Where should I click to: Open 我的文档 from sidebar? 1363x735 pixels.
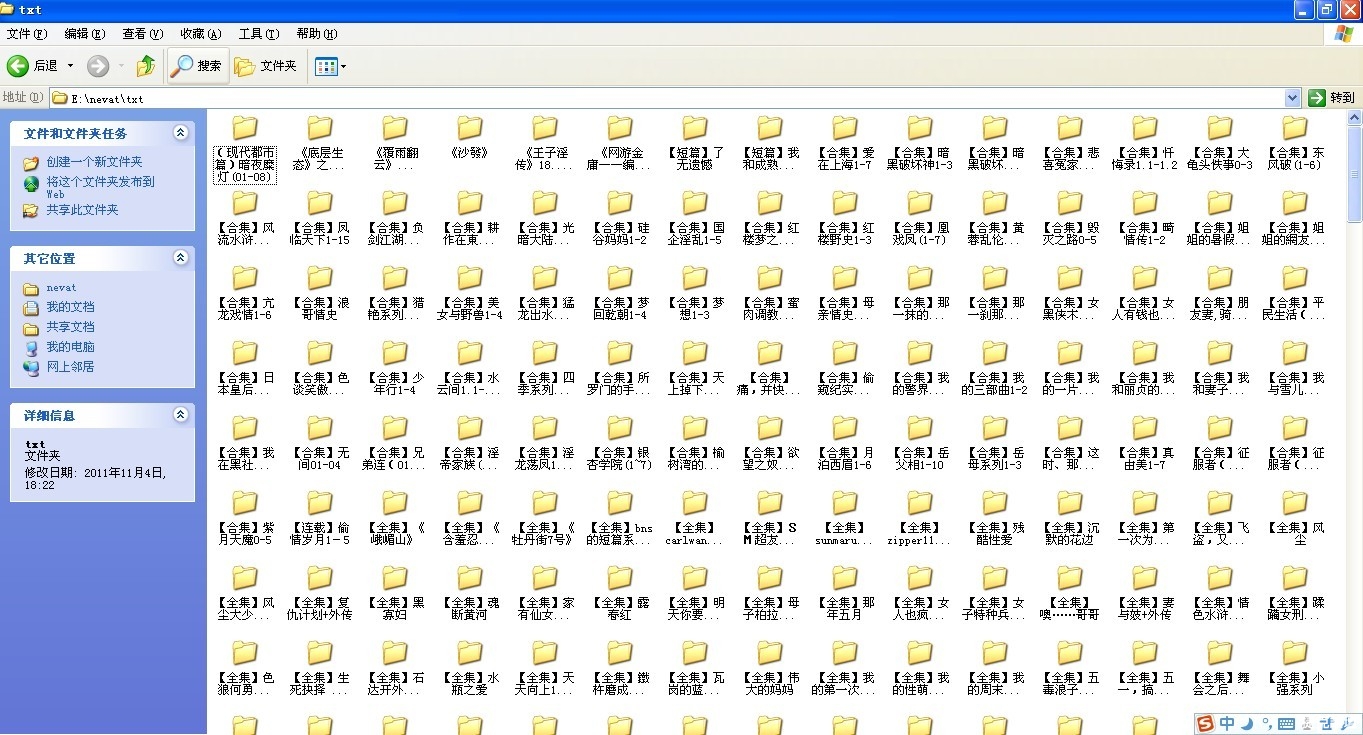70,307
